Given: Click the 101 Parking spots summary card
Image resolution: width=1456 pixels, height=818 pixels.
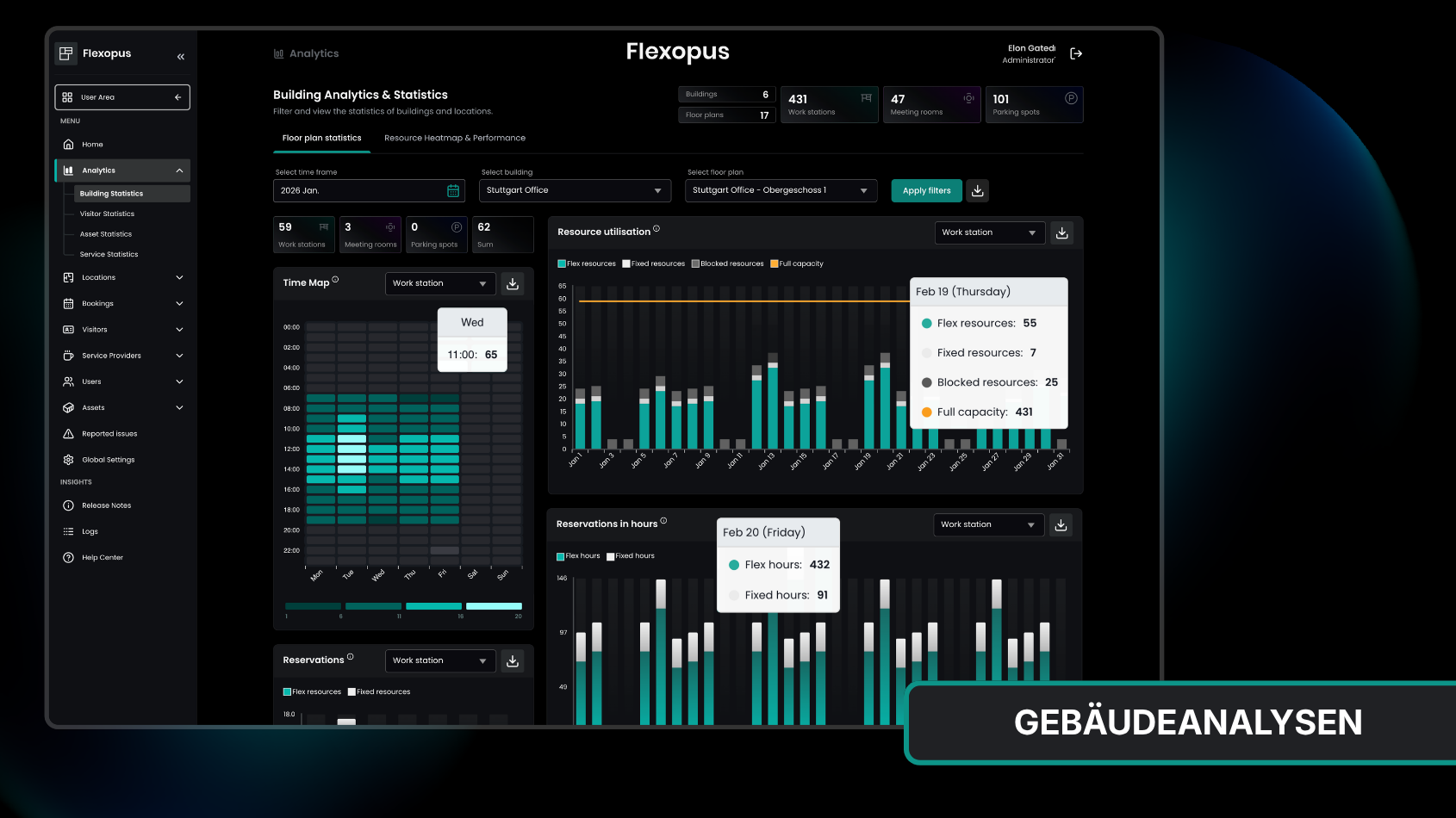Looking at the screenshot, I should [x=1035, y=104].
